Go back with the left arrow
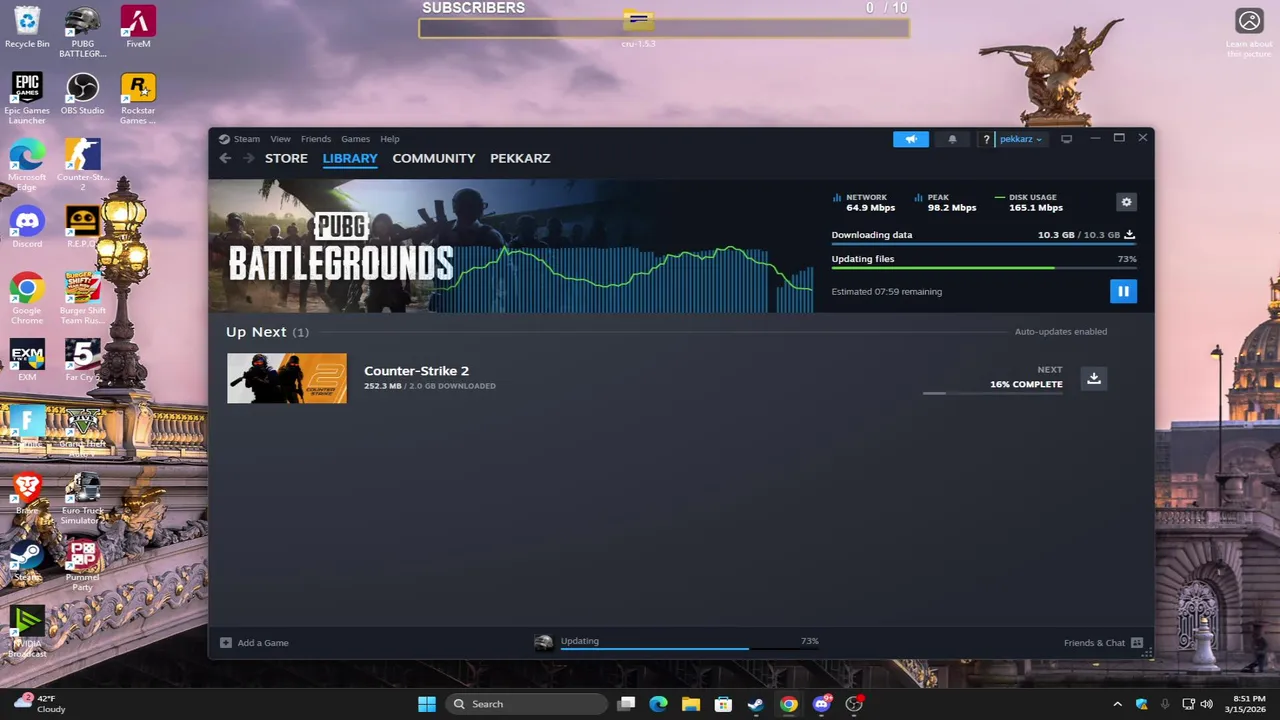The image size is (1280, 720). (x=225, y=158)
